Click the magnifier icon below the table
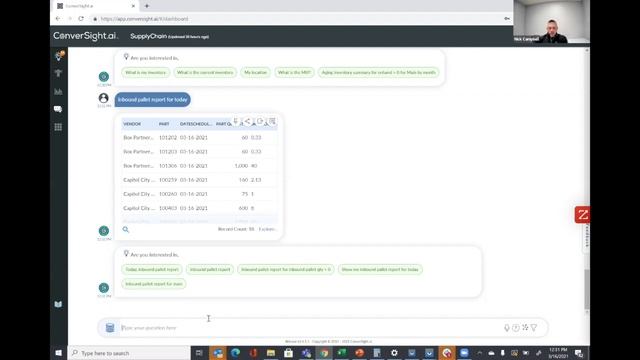 [126, 229]
